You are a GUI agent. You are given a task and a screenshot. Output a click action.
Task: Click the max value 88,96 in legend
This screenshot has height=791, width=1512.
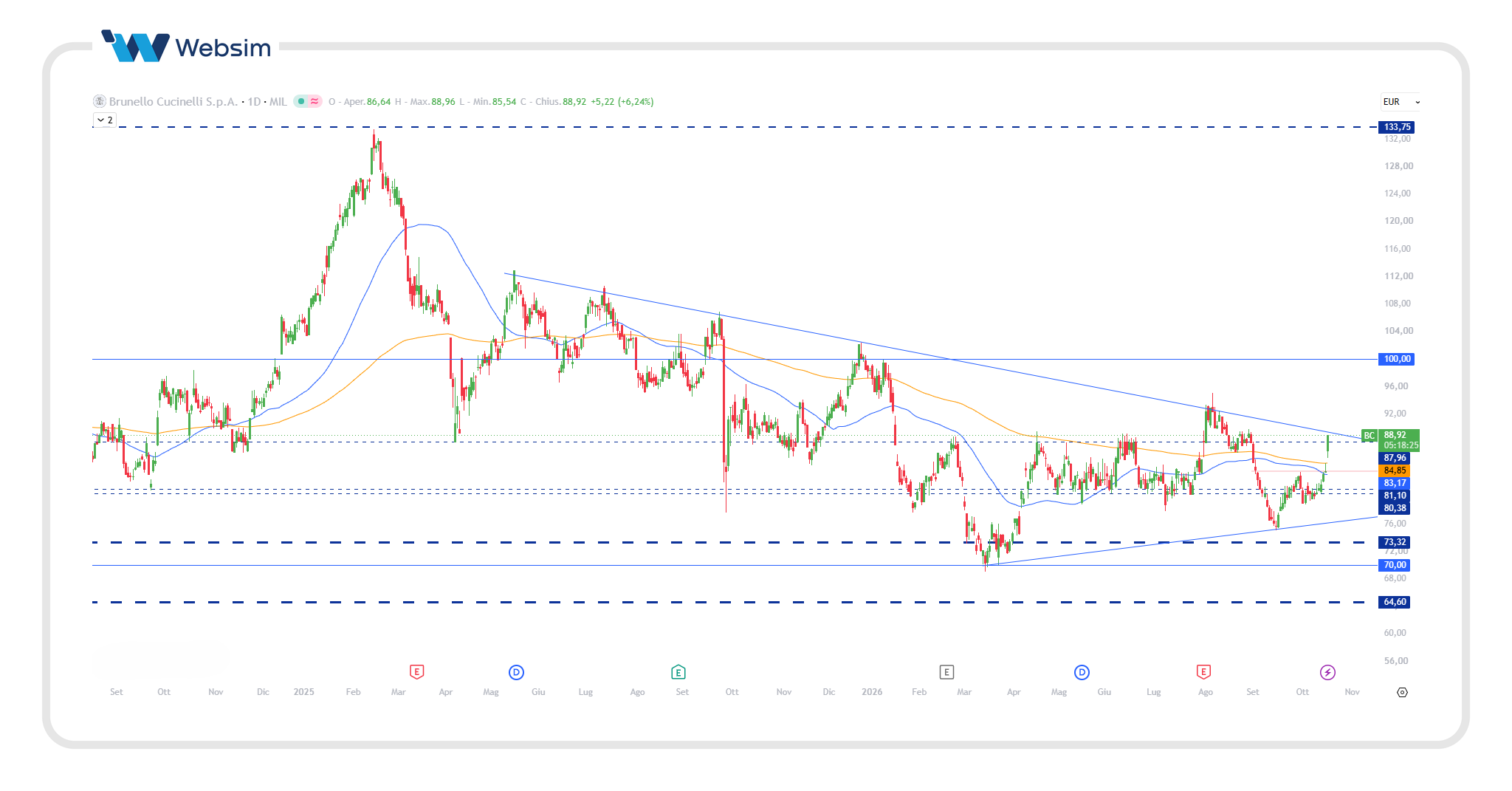point(443,101)
